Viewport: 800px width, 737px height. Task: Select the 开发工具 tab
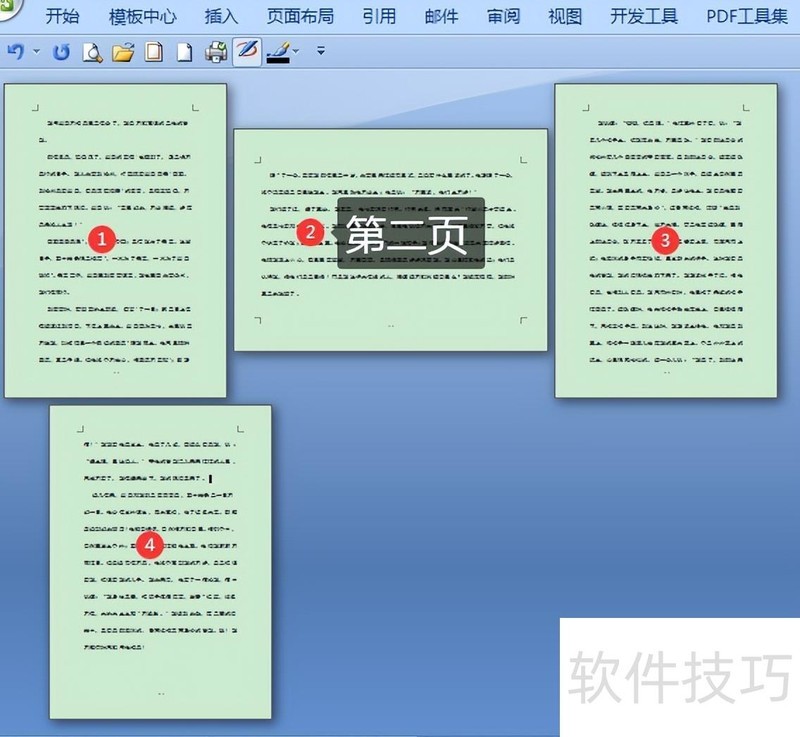645,15
